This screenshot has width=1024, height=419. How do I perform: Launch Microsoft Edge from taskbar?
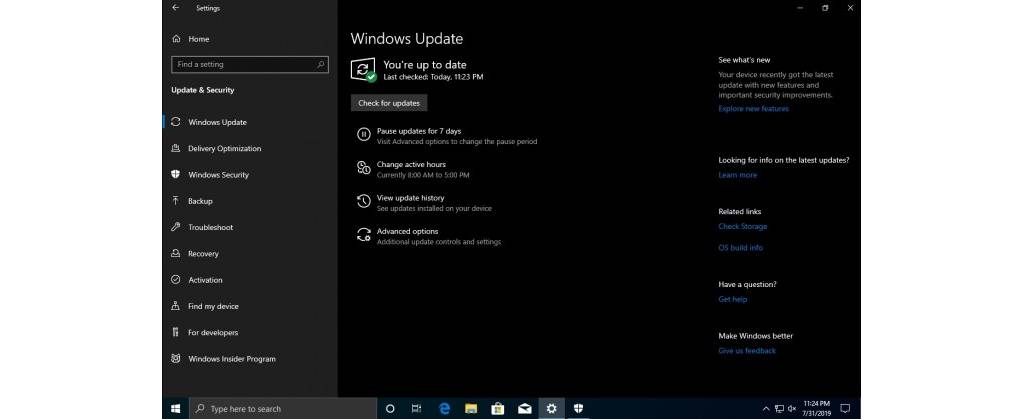(445, 409)
